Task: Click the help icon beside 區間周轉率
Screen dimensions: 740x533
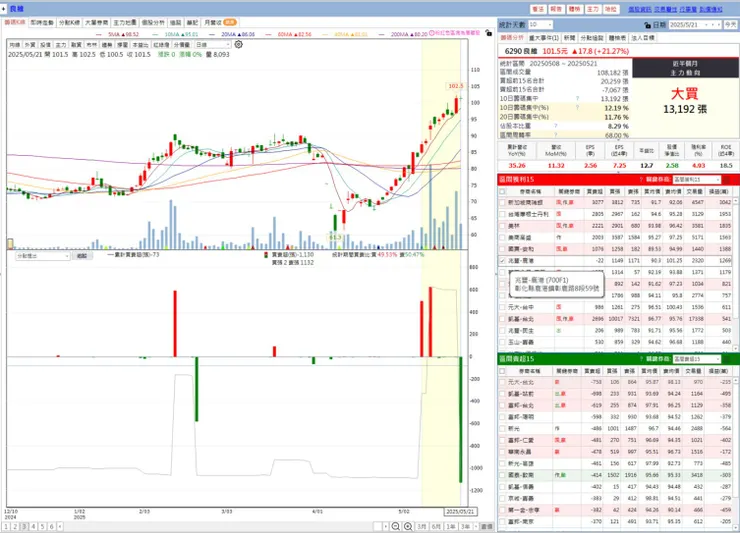Action: (x=555, y=135)
